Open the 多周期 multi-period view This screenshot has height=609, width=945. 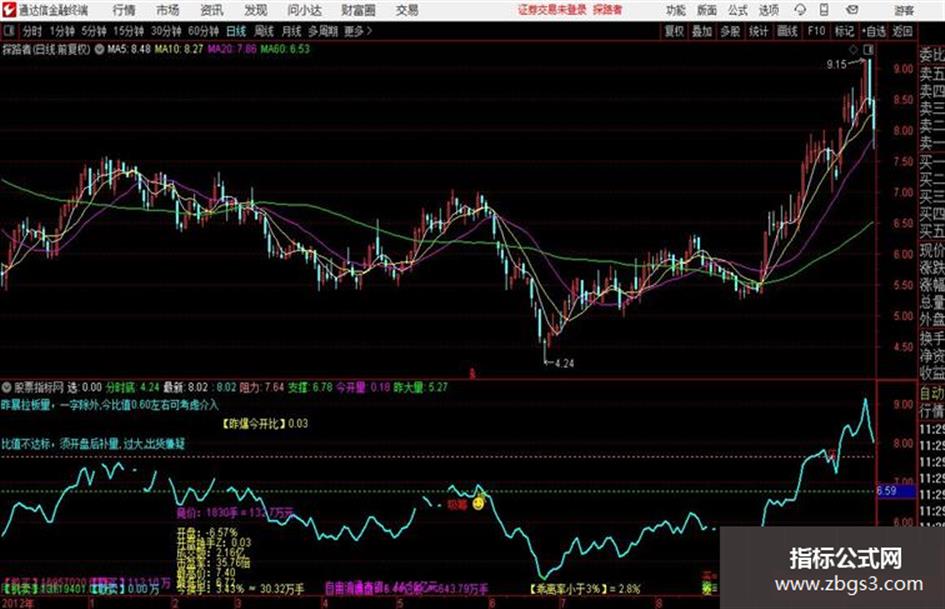[x=323, y=31]
